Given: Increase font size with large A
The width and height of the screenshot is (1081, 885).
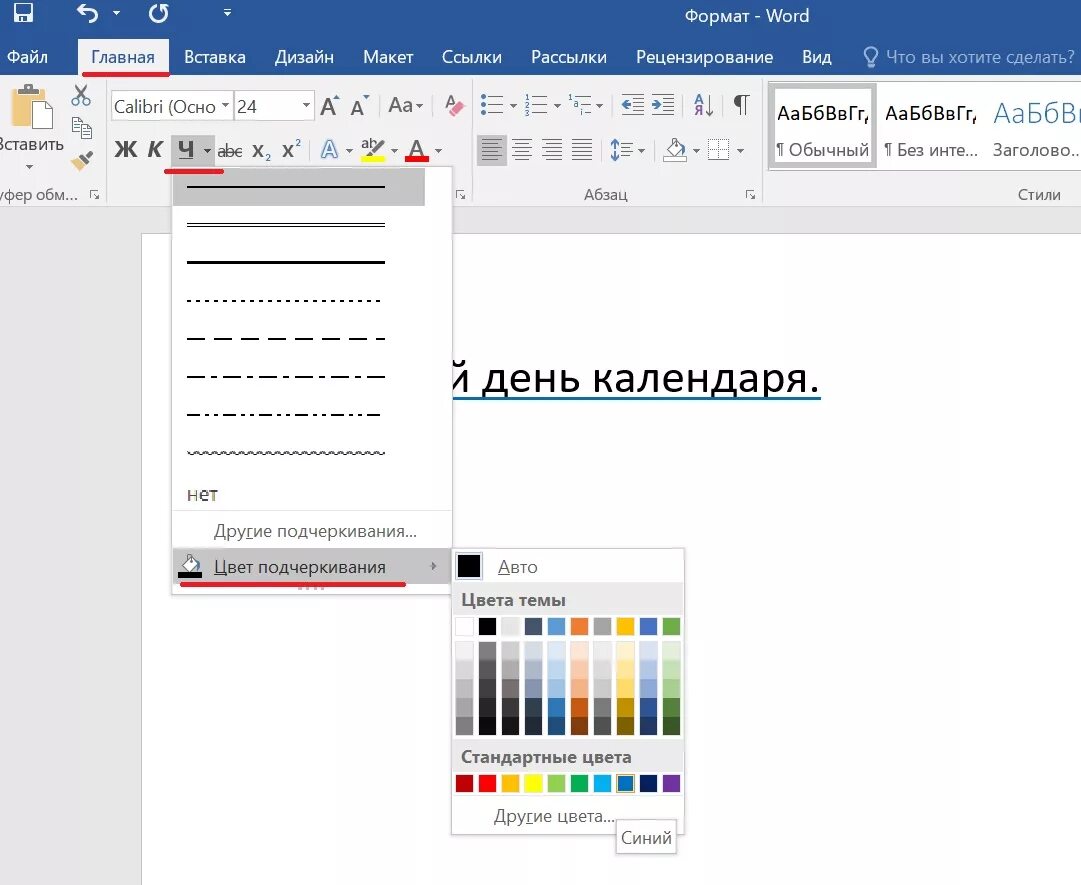Looking at the screenshot, I should pos(329,105).
